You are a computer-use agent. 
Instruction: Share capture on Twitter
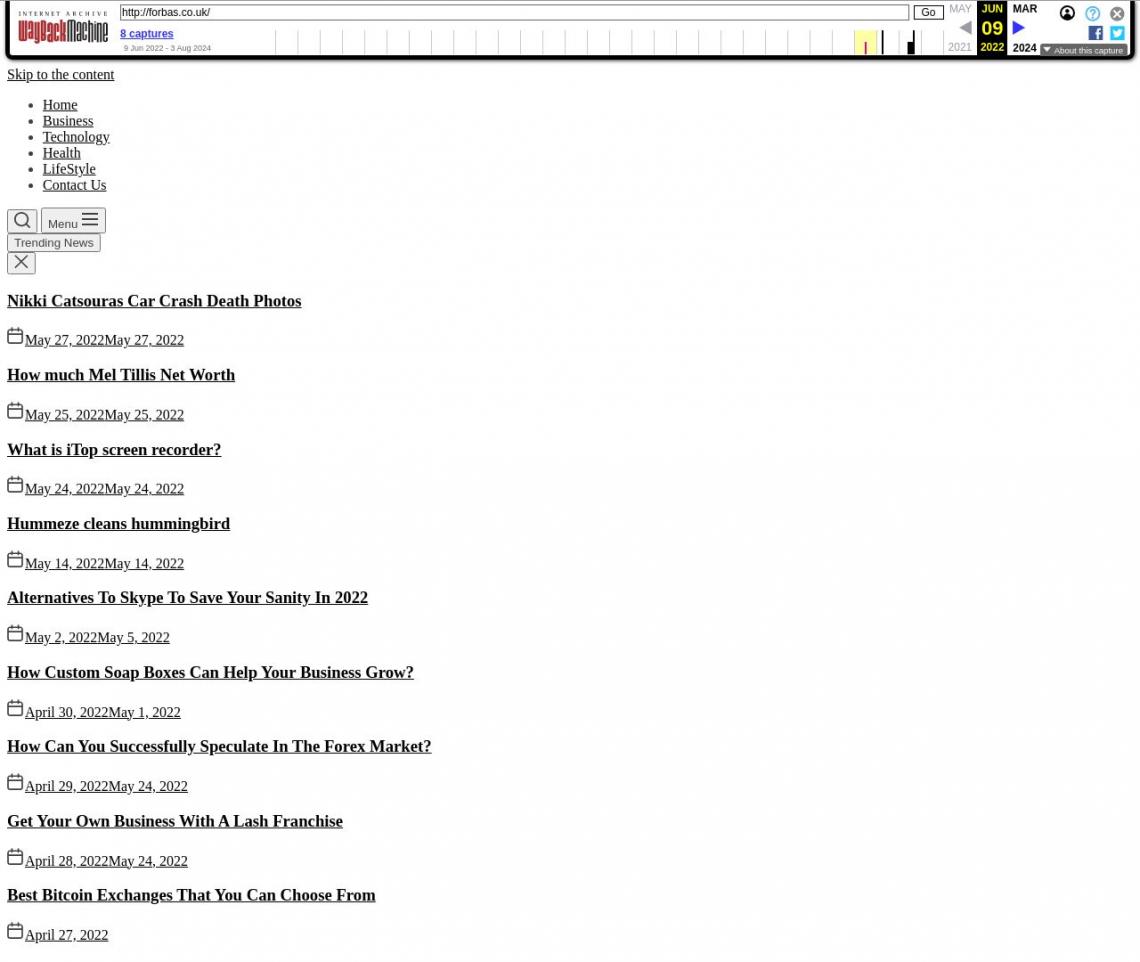pos(1117,33)
